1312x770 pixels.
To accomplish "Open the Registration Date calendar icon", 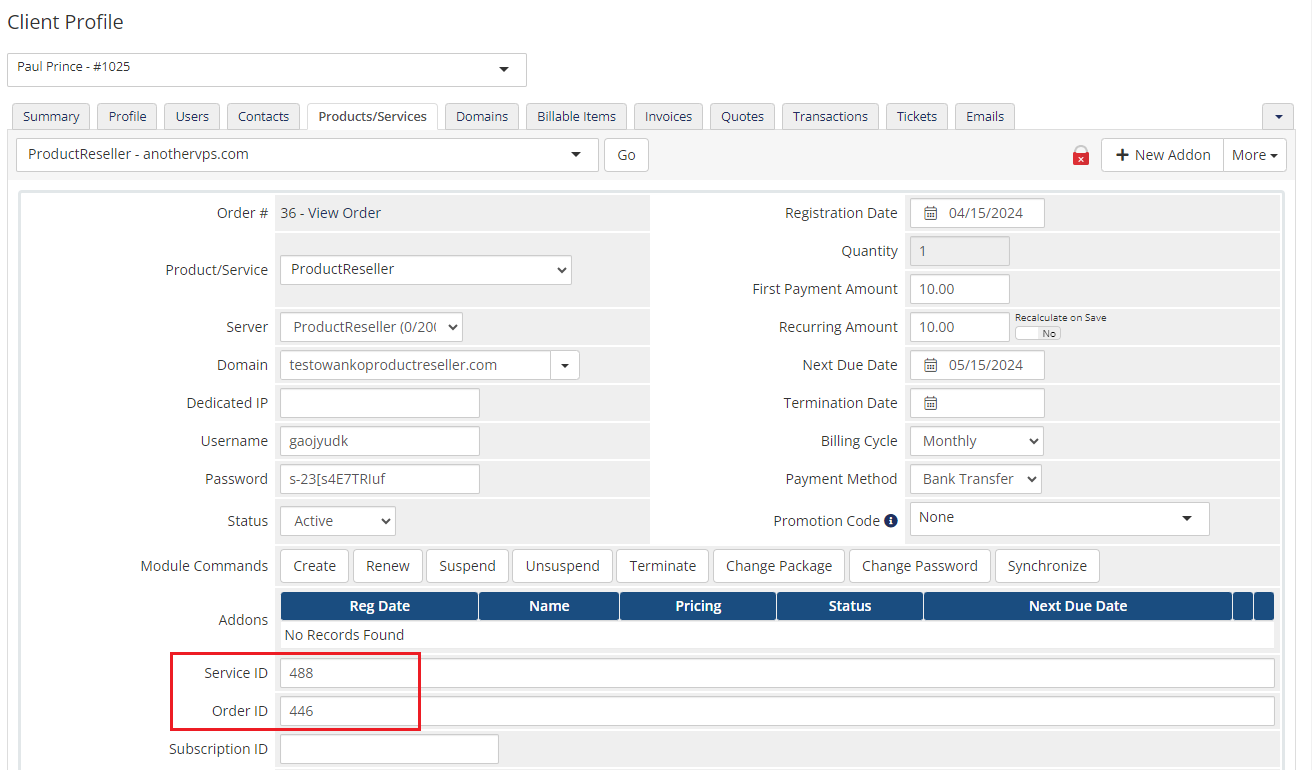I will [930, 213].
